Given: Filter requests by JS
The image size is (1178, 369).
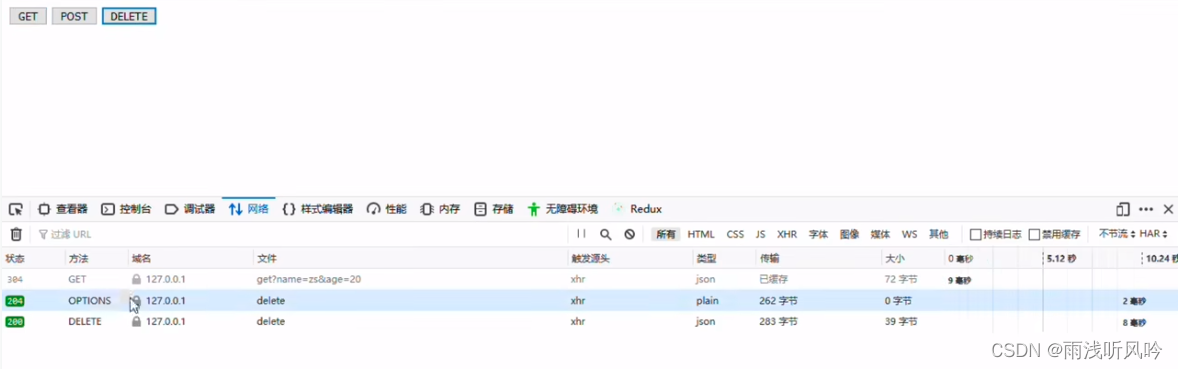Looking at the screenshot, I should pos(760,234).
